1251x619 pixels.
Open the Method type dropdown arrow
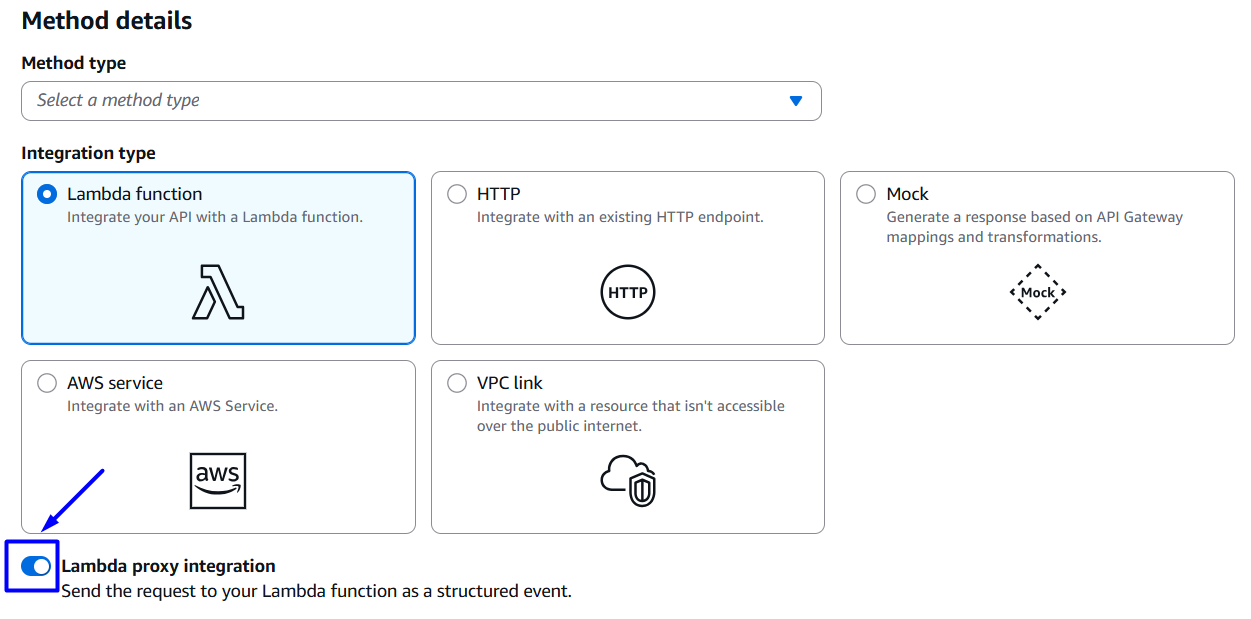[x=796, y=101]
